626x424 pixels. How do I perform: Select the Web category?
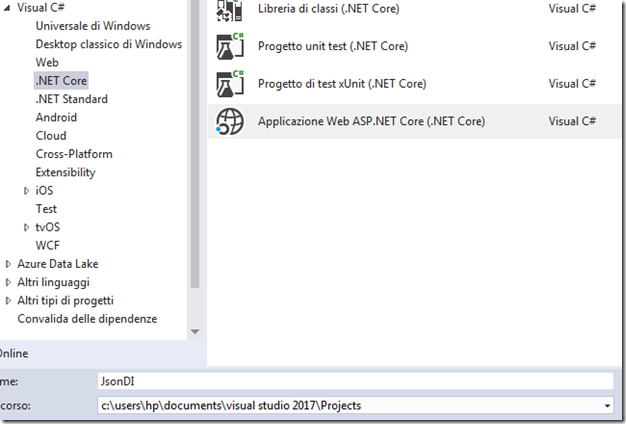(x=47, y=63)
